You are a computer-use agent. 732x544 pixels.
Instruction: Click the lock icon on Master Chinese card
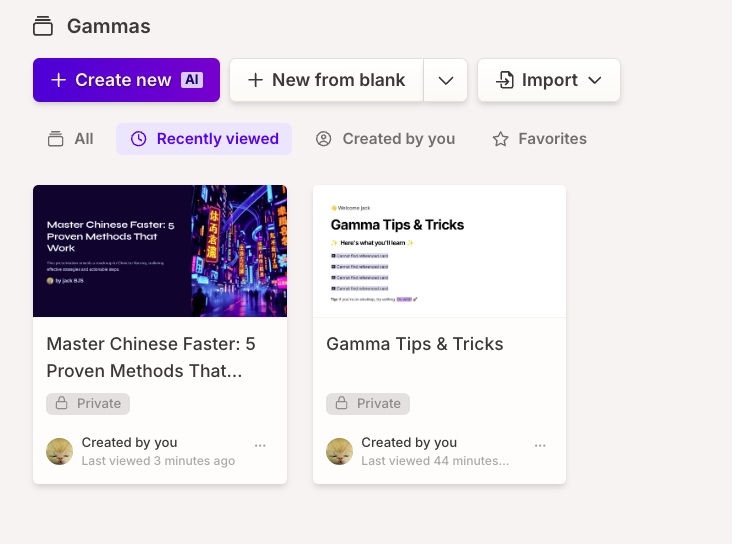click(x=62, y=403)
